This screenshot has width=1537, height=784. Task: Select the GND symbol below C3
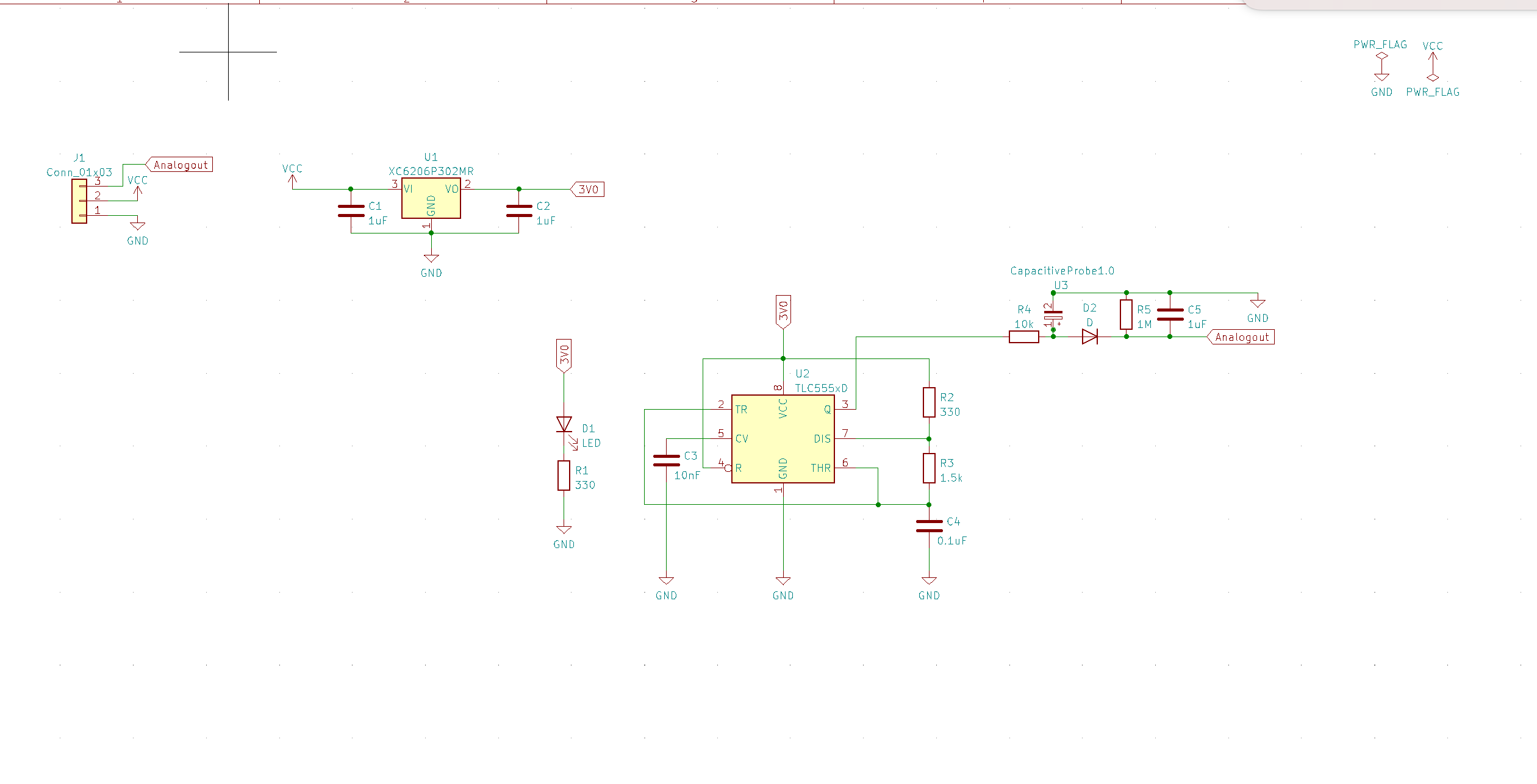coord(666,582)
